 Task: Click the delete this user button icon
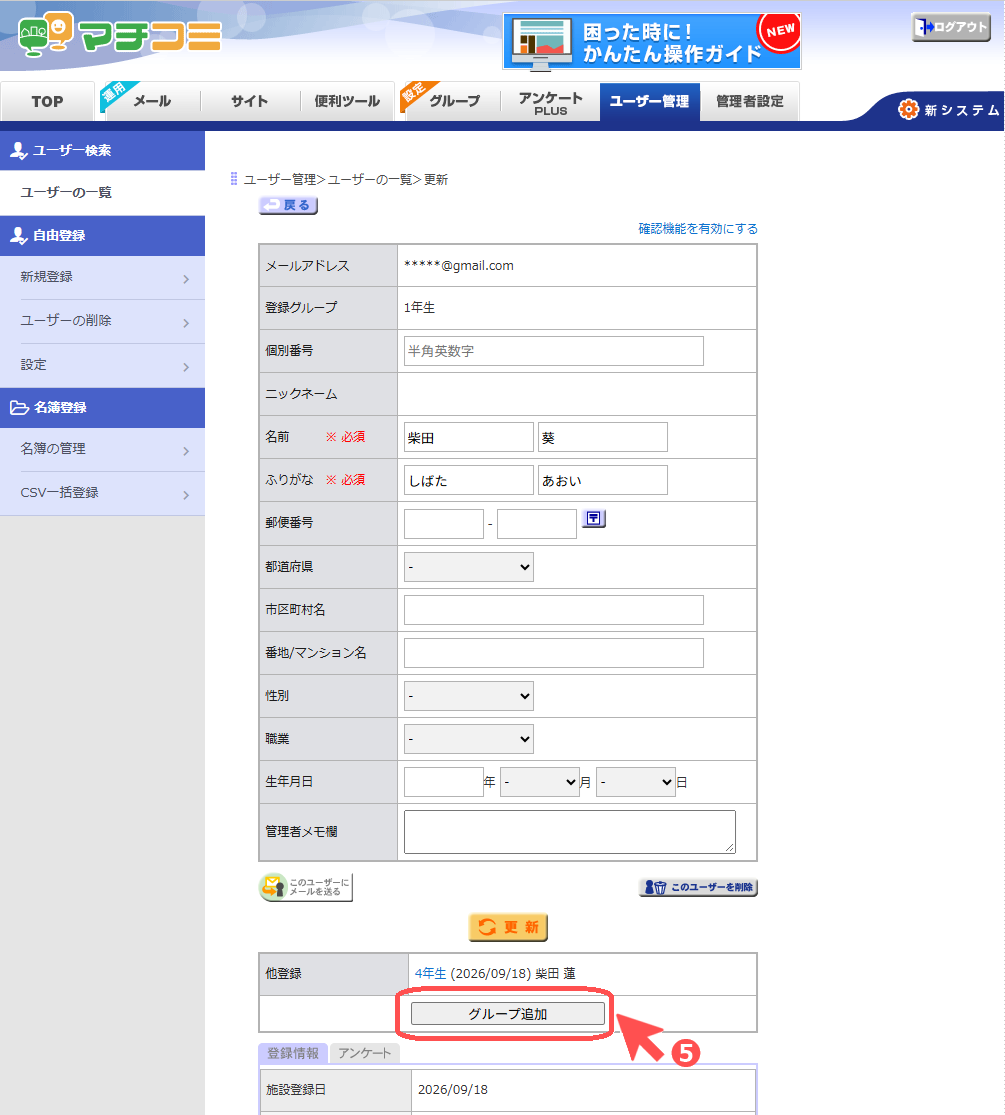tap(698, 887)
